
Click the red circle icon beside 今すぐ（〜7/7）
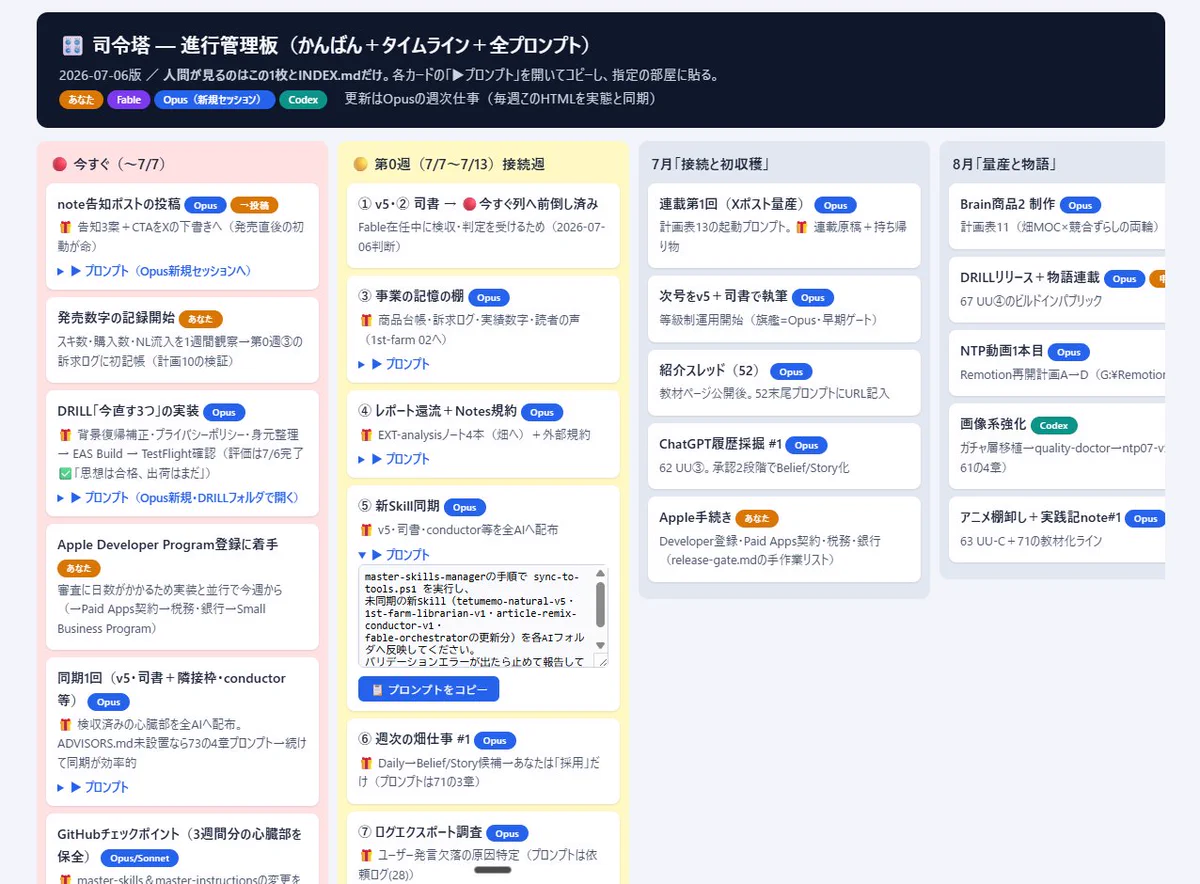59,164
